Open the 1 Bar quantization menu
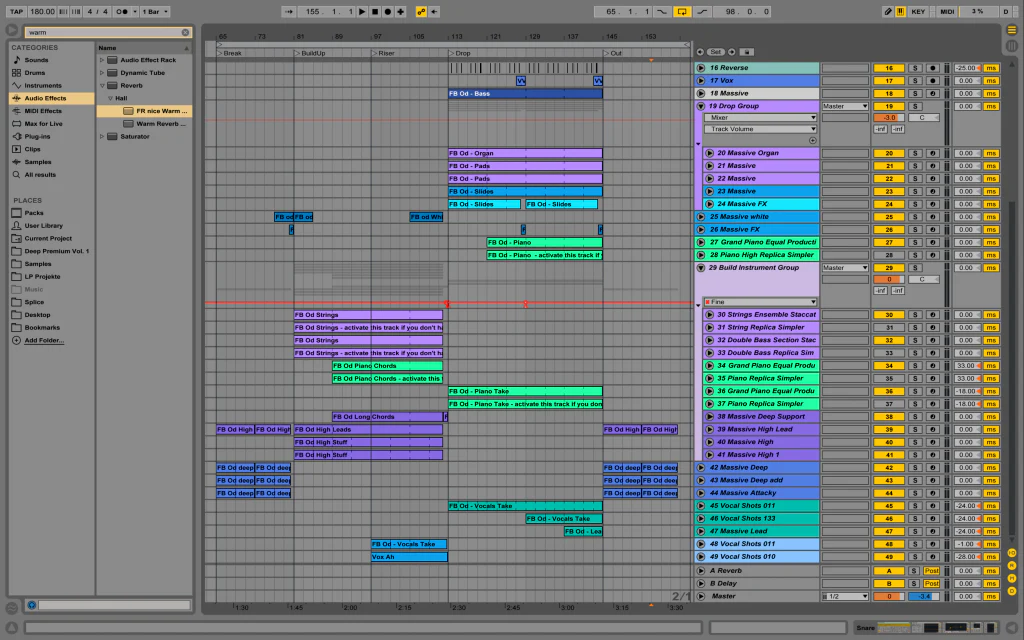This screenshot has width=1024, height=640. 155,12
